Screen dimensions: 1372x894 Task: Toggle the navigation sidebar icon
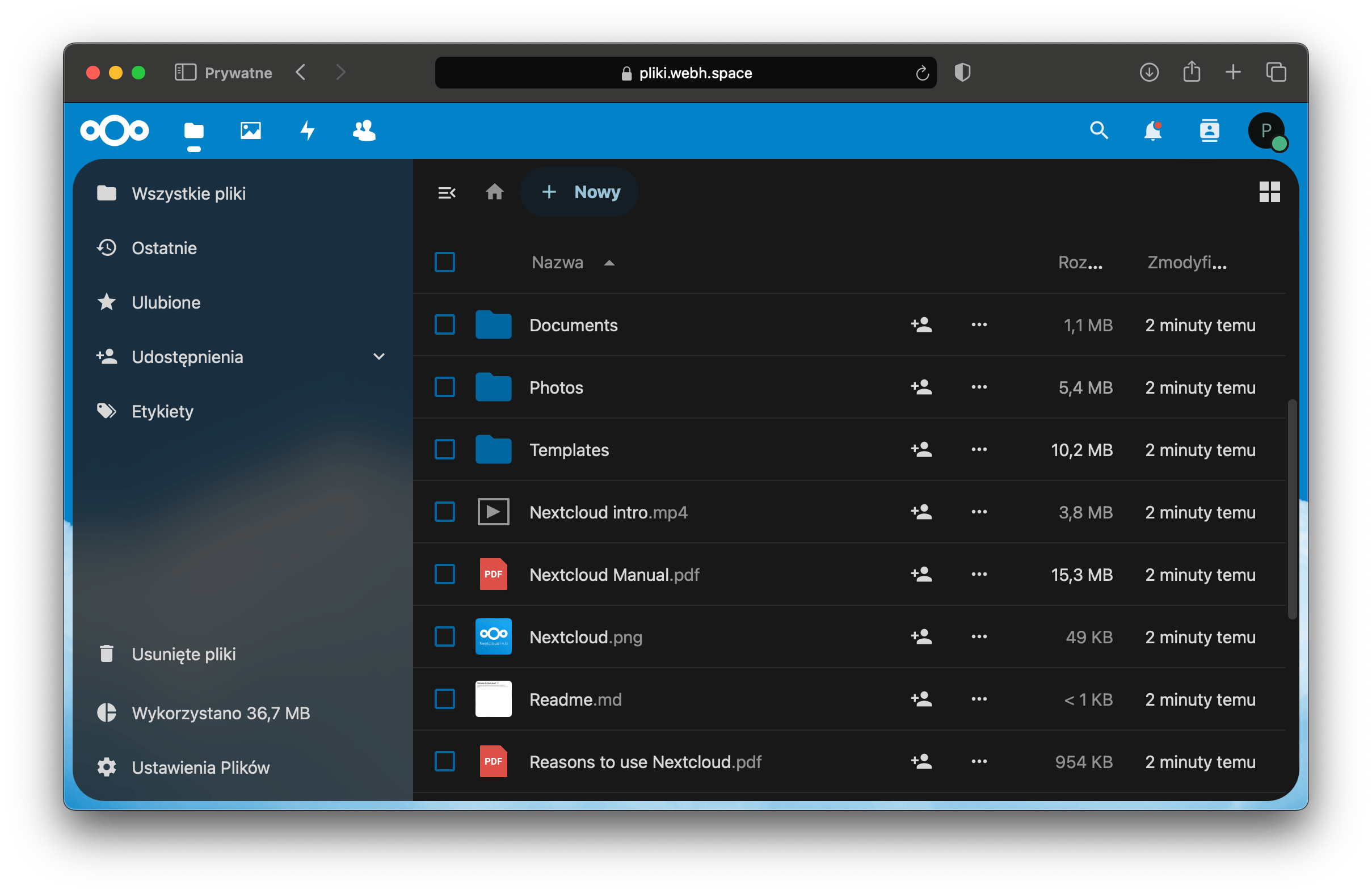tap(447, 192)
